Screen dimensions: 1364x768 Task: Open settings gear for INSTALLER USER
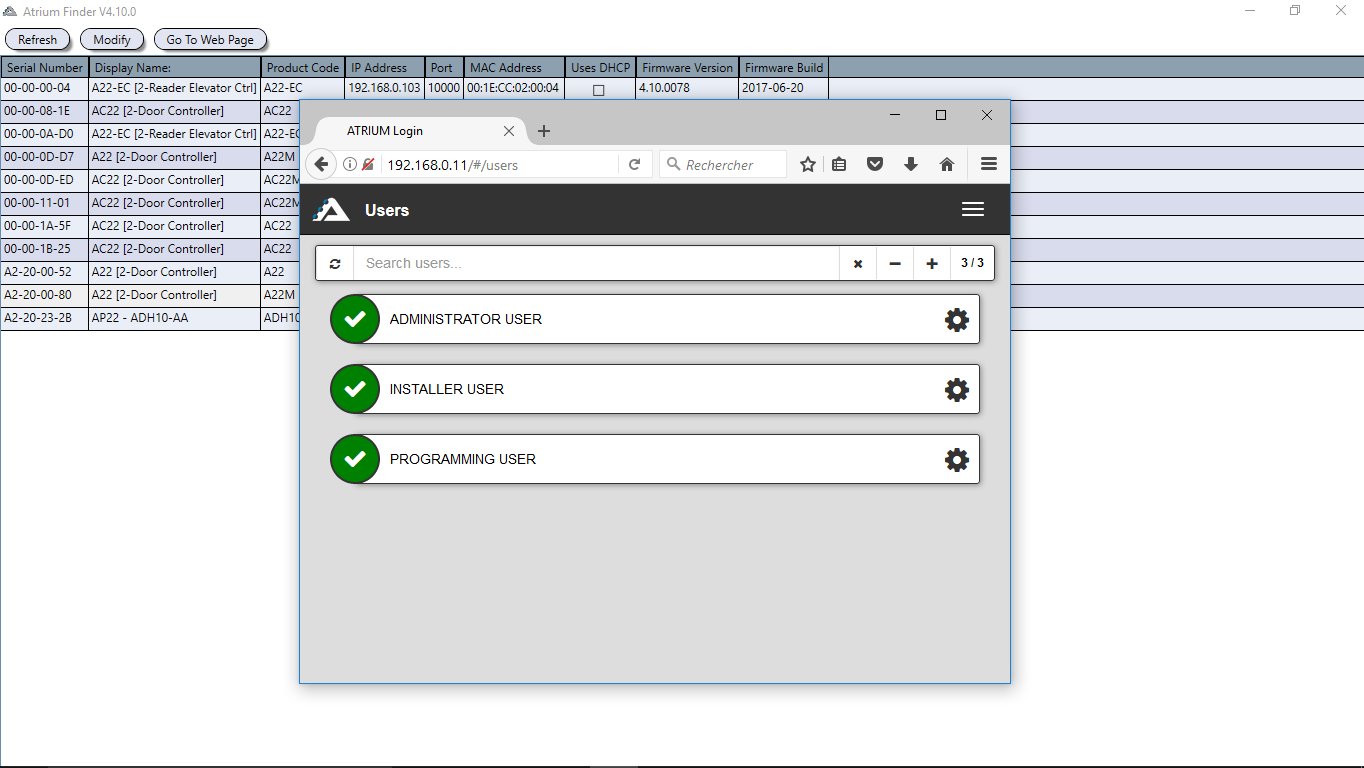[x=956, y=390]
